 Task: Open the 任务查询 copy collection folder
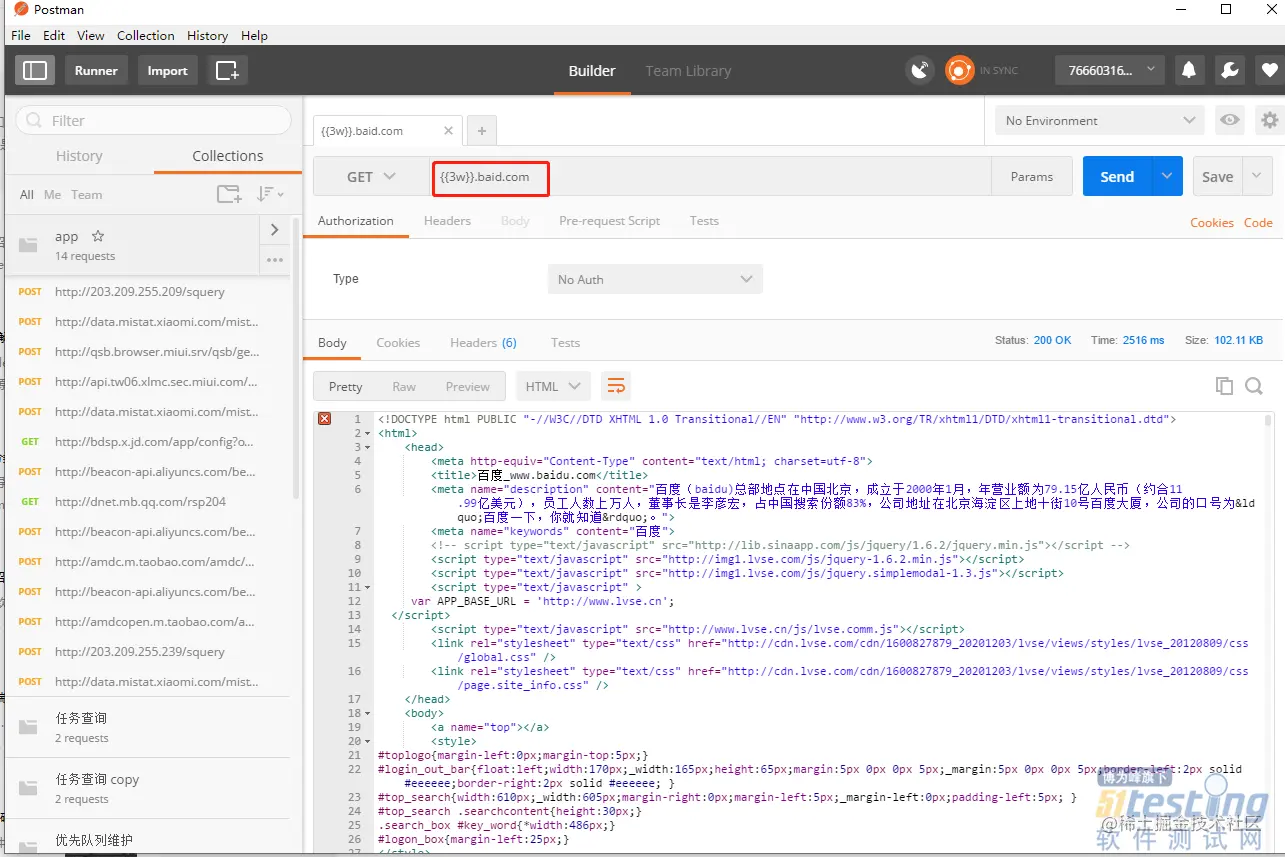point(148,788)
